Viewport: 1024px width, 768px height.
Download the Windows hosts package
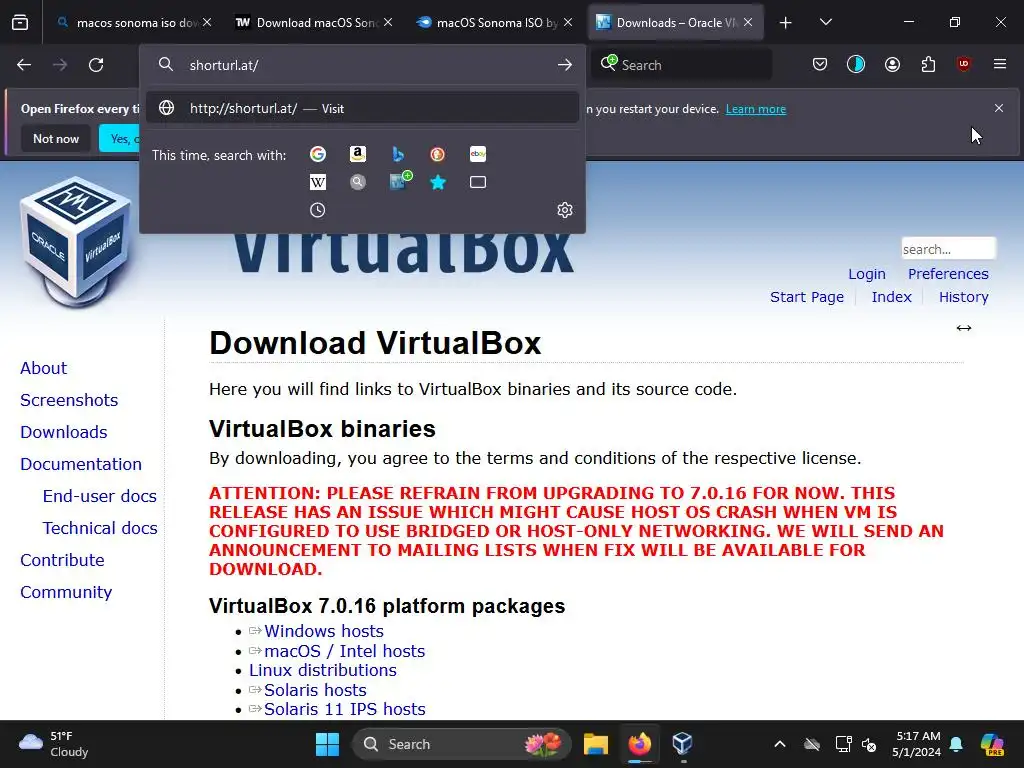[x=324, y=631]
